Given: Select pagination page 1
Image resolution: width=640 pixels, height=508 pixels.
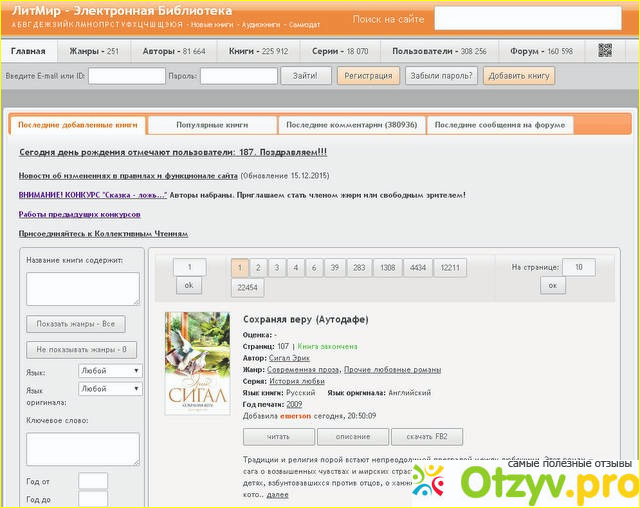Looking at the screenshot, I should click(240, 268).
